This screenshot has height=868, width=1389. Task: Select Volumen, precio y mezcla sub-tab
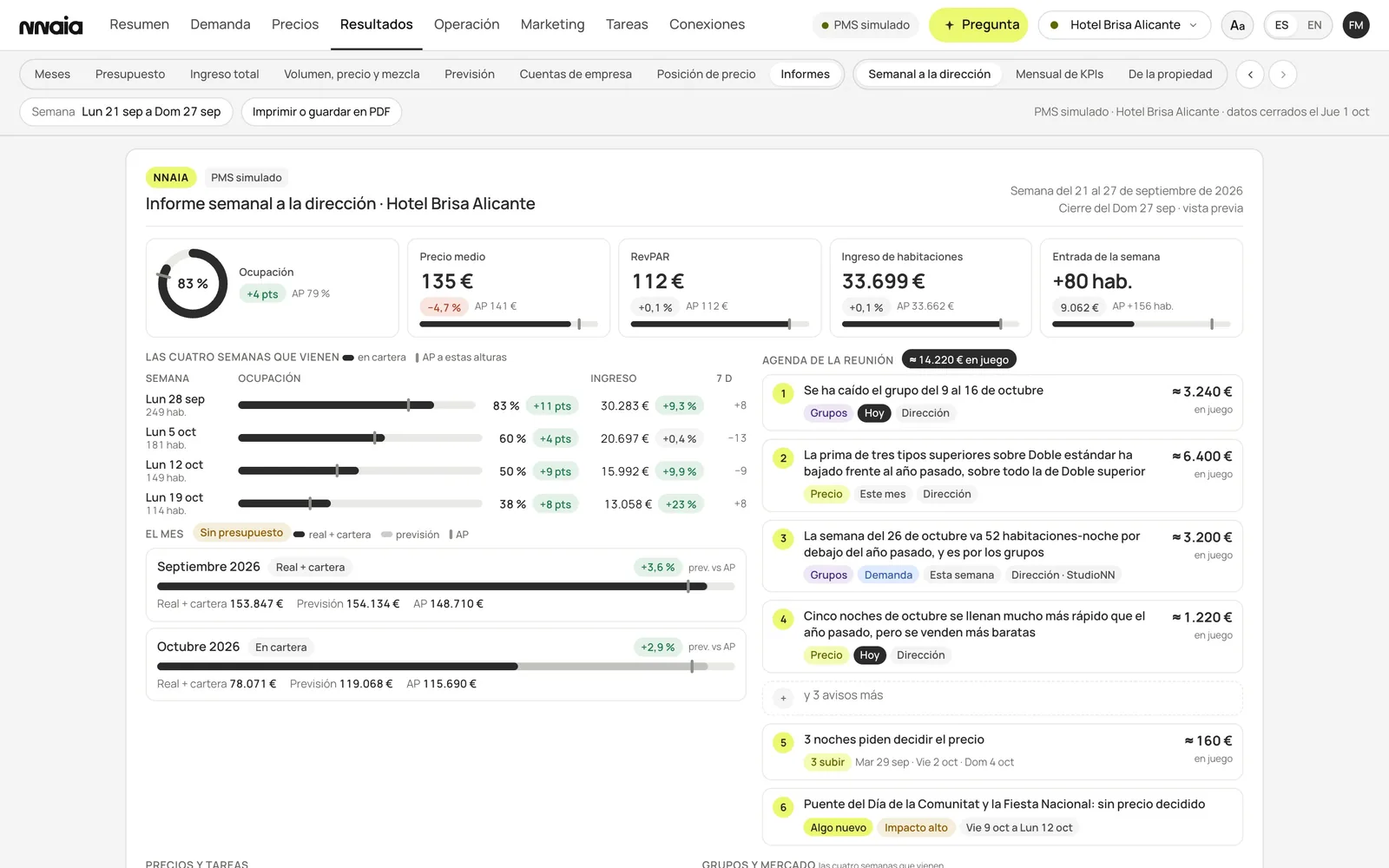tap(352, 75)
